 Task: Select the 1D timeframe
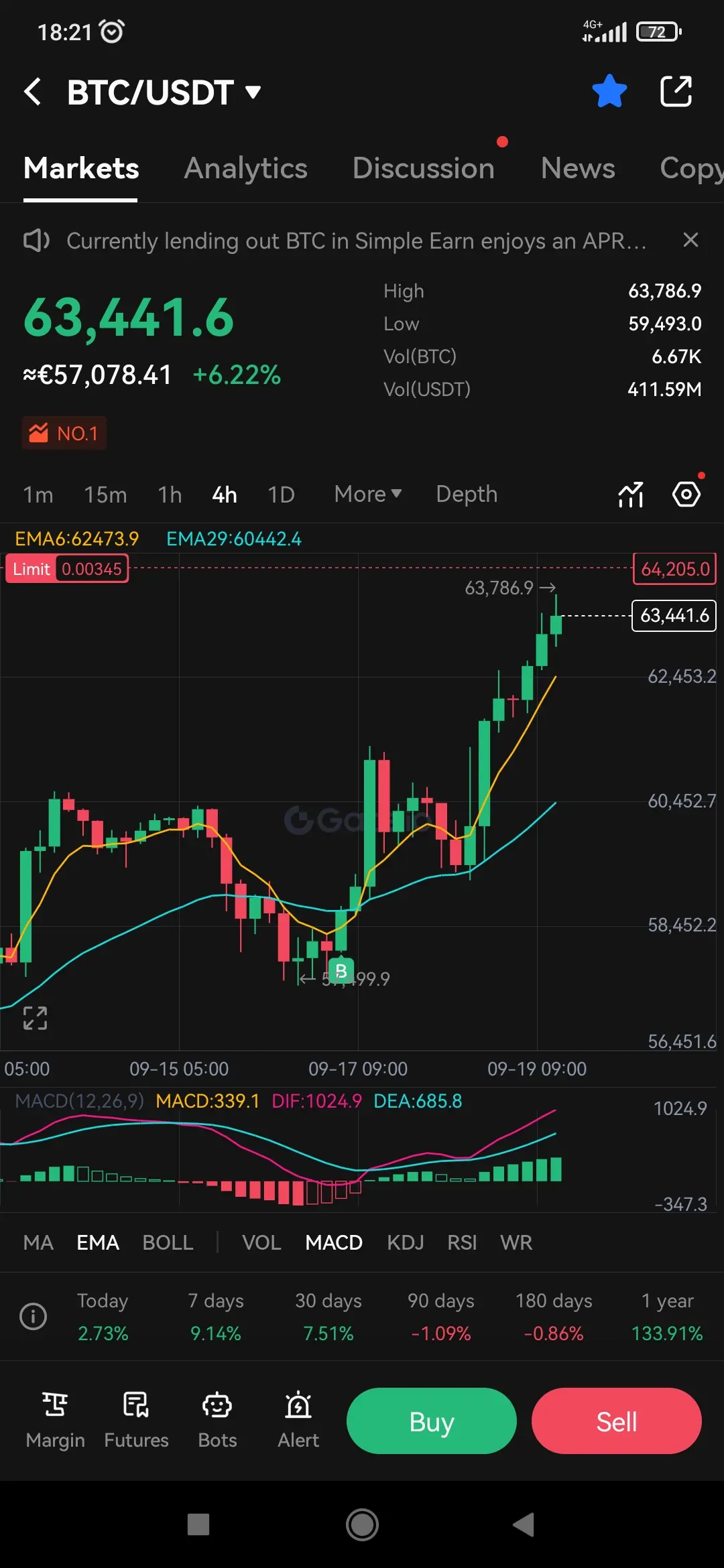point(281,495)
